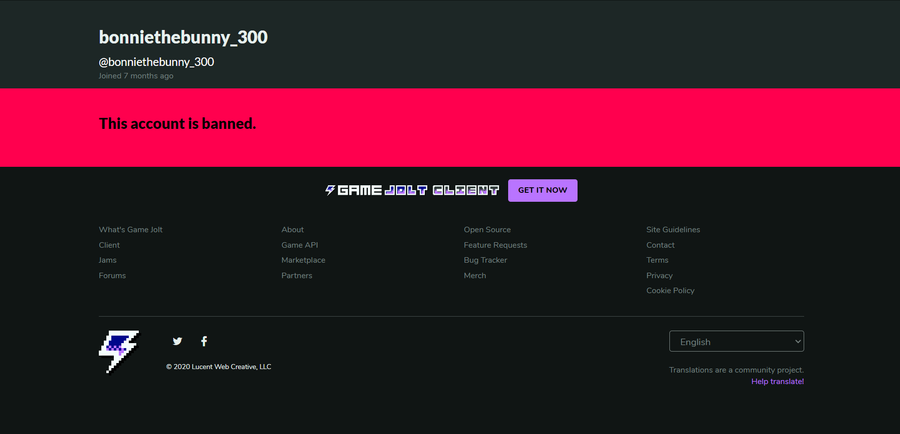Visit the Merch footer link

tap(475, 276)
